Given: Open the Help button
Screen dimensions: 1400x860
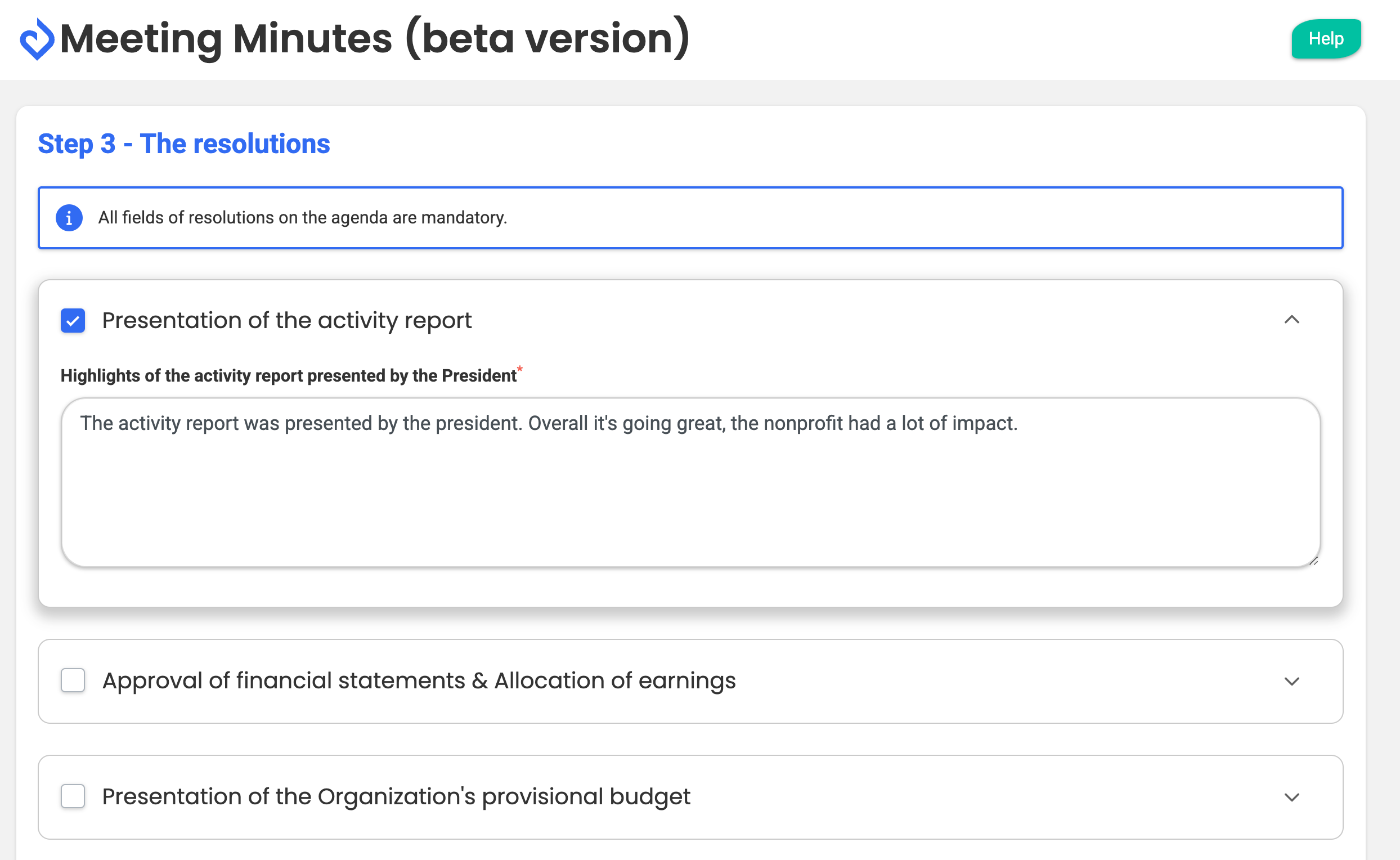Looking at the screenshot, I should click(x=1326, y=39).
